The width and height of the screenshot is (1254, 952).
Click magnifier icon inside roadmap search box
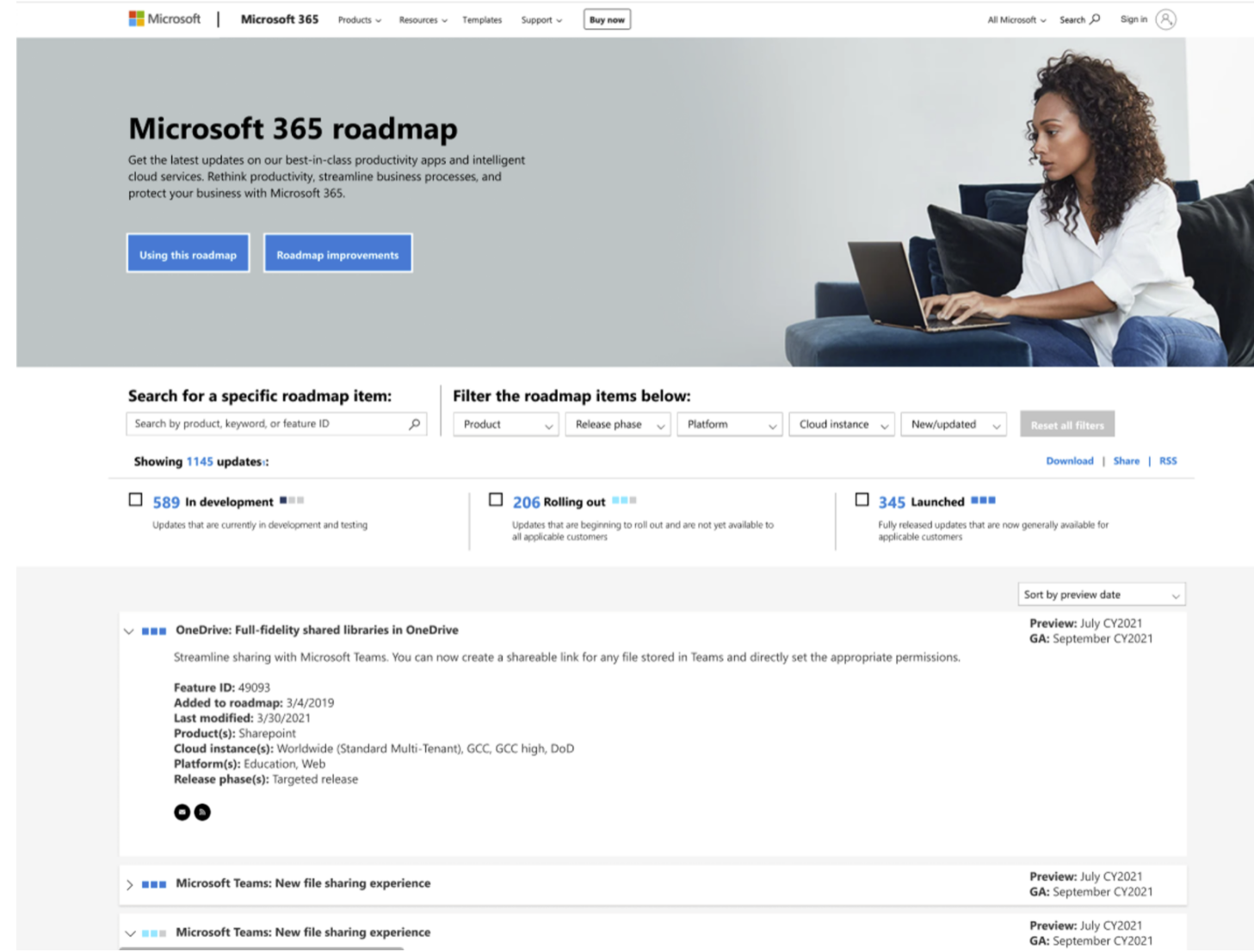click(415, 423)
